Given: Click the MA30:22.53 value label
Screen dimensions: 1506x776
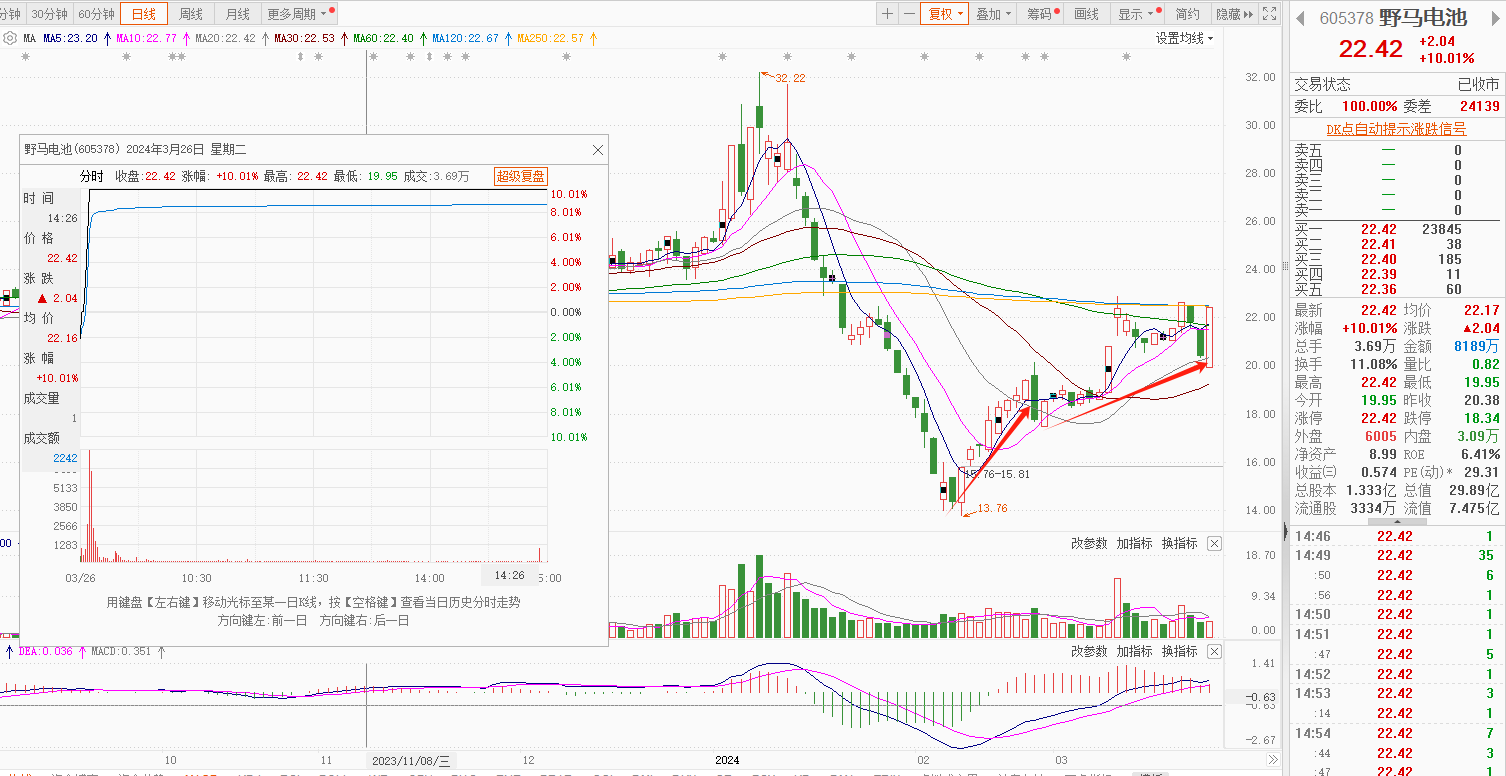Looking at the screenshot, I should click(x=304, y=38).
